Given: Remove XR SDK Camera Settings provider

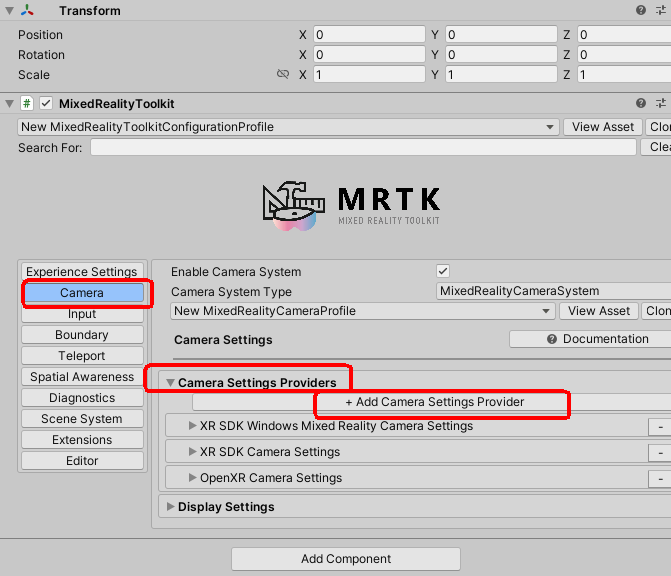Looking at the screenshot, I should [x=660, y=452].
